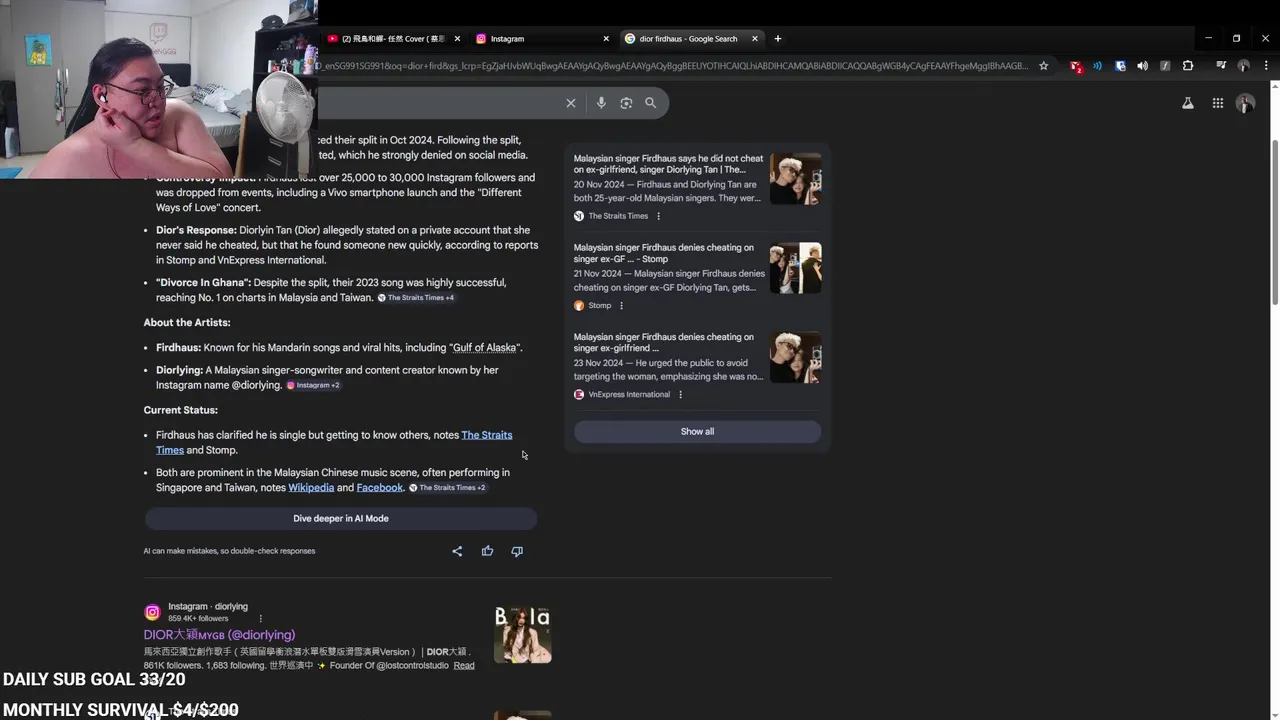Screen dimensions: 1280x720
Task: Open the blue shield extension icon
Action: point(1120,66)
